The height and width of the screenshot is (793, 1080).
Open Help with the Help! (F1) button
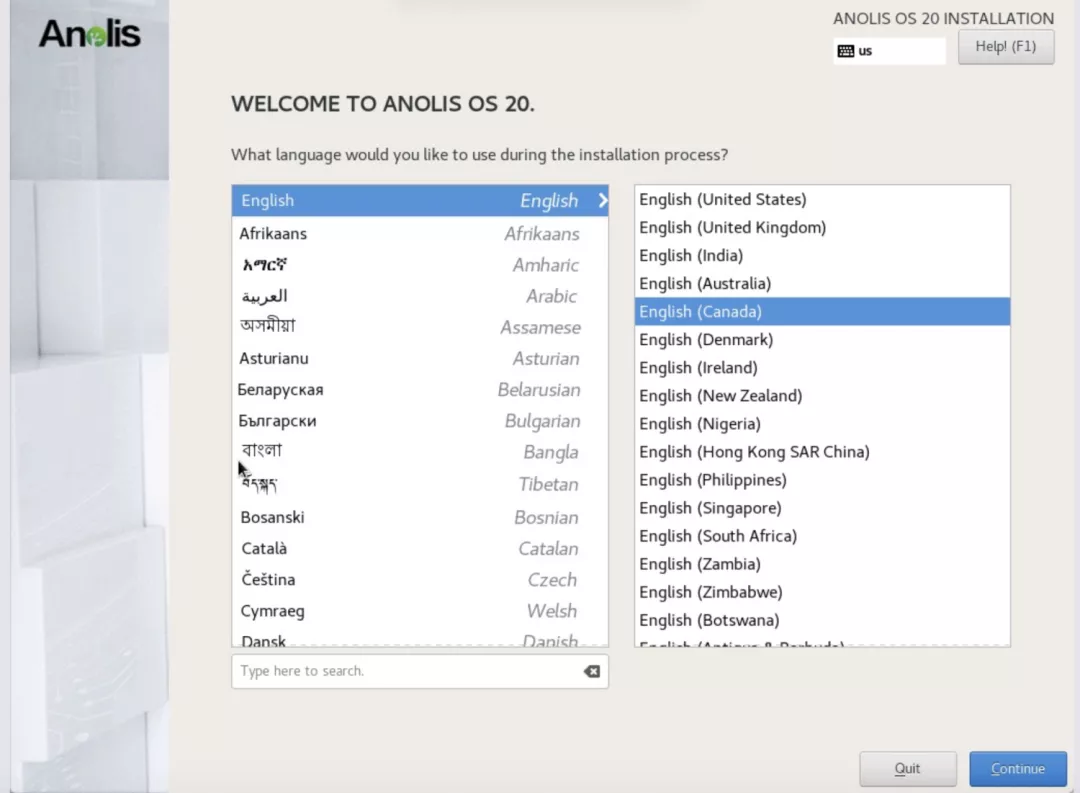coord(1006,47)
